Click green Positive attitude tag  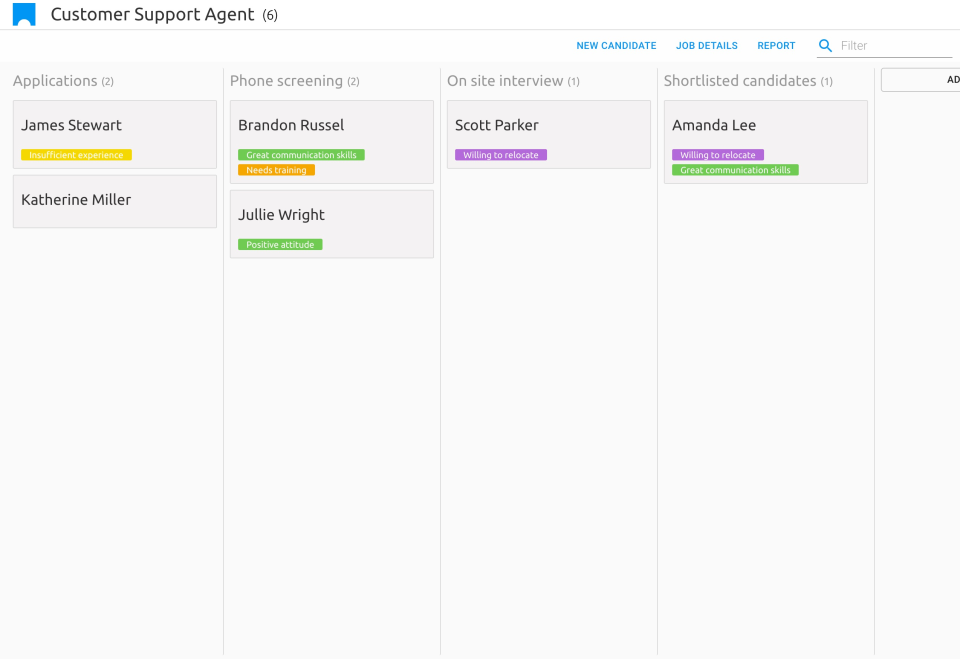pyautogui.click(x=280, y=245)
